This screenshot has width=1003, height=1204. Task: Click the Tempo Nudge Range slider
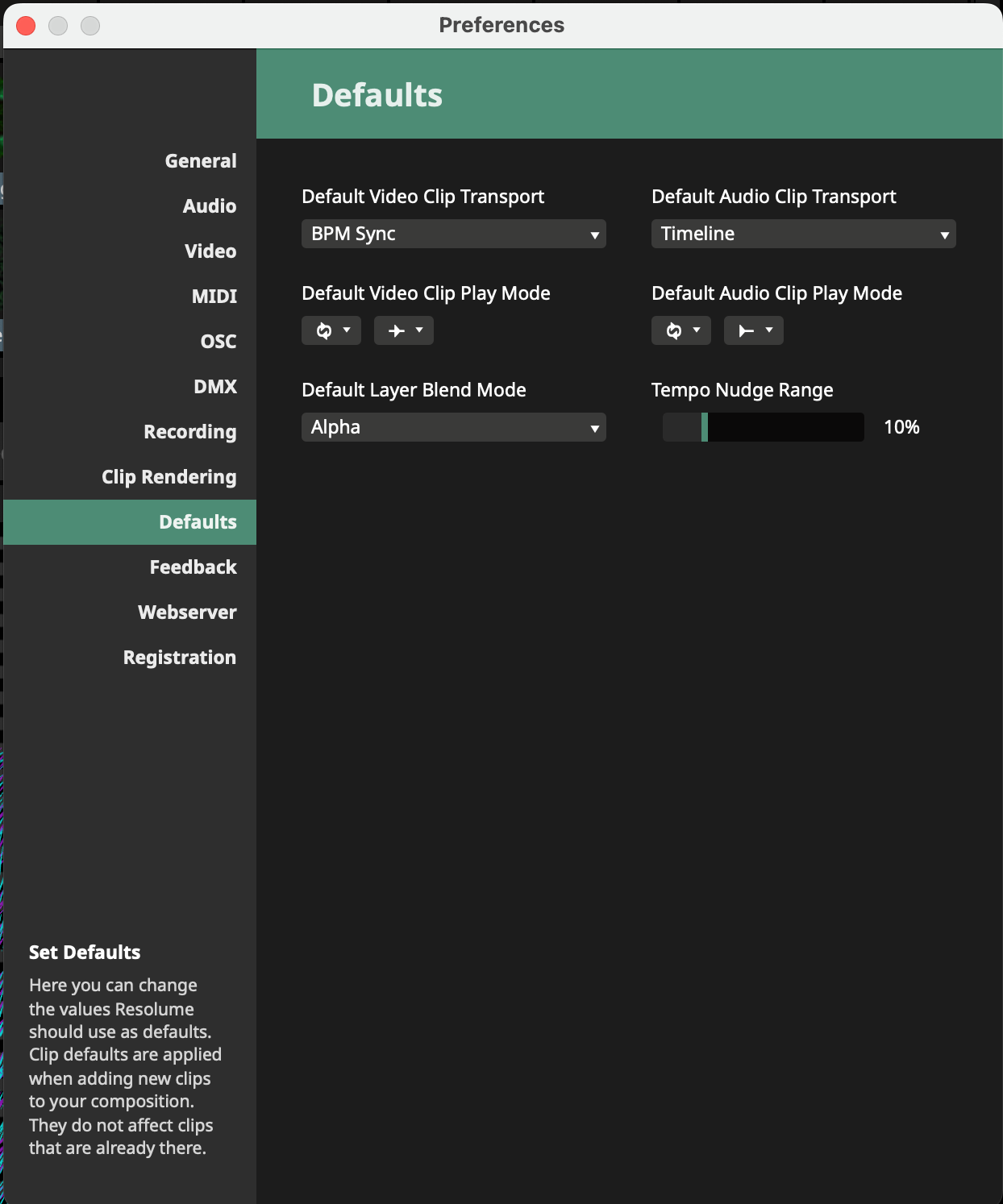[763, 427]
